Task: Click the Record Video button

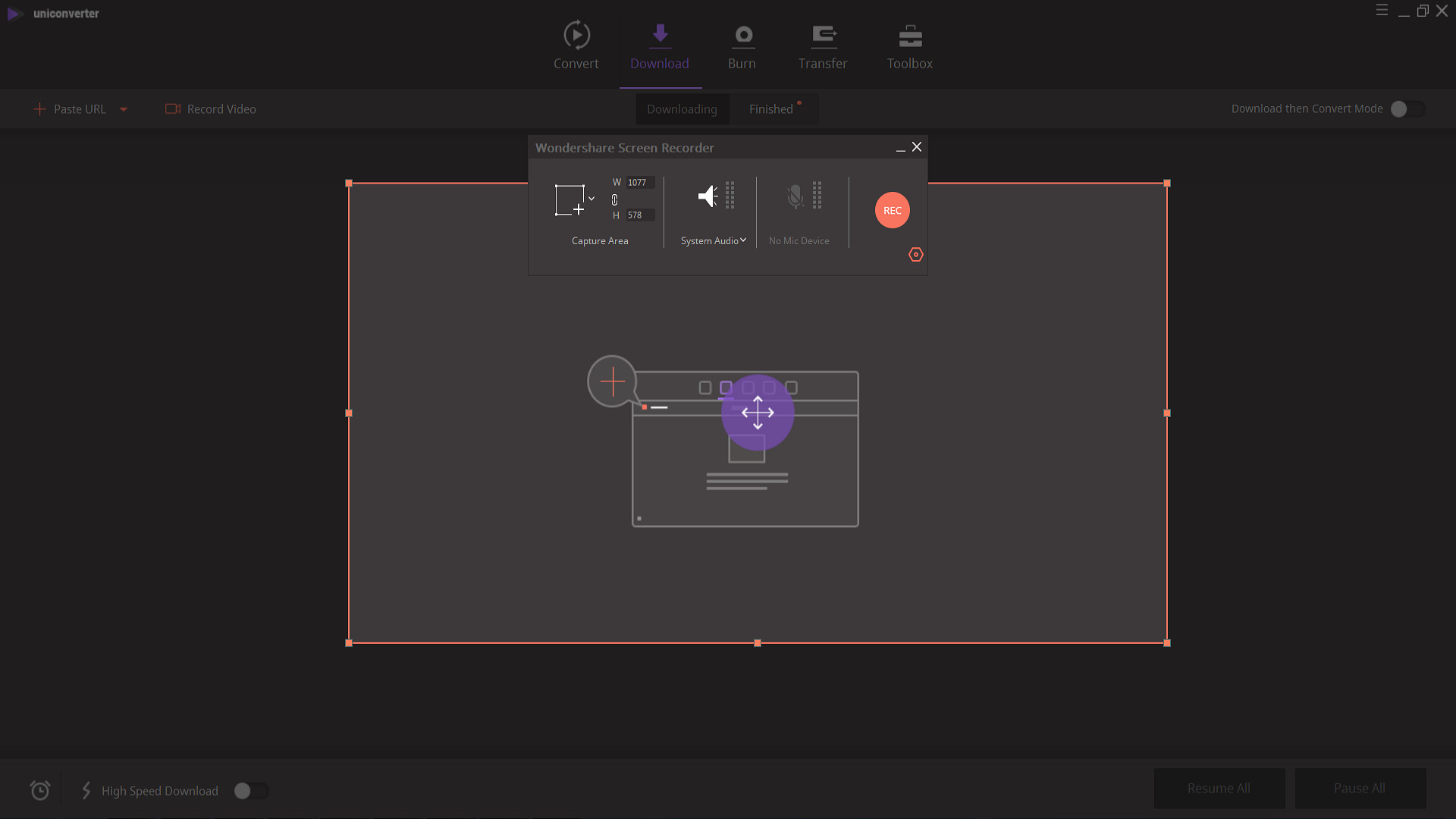Action: 211,109
